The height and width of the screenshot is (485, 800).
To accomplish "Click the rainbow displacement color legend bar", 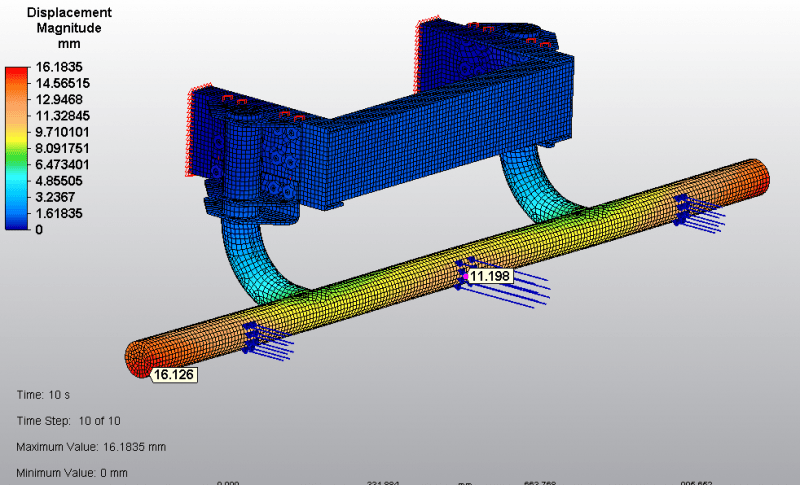I will pyautogui.click(x=17, y=148).
